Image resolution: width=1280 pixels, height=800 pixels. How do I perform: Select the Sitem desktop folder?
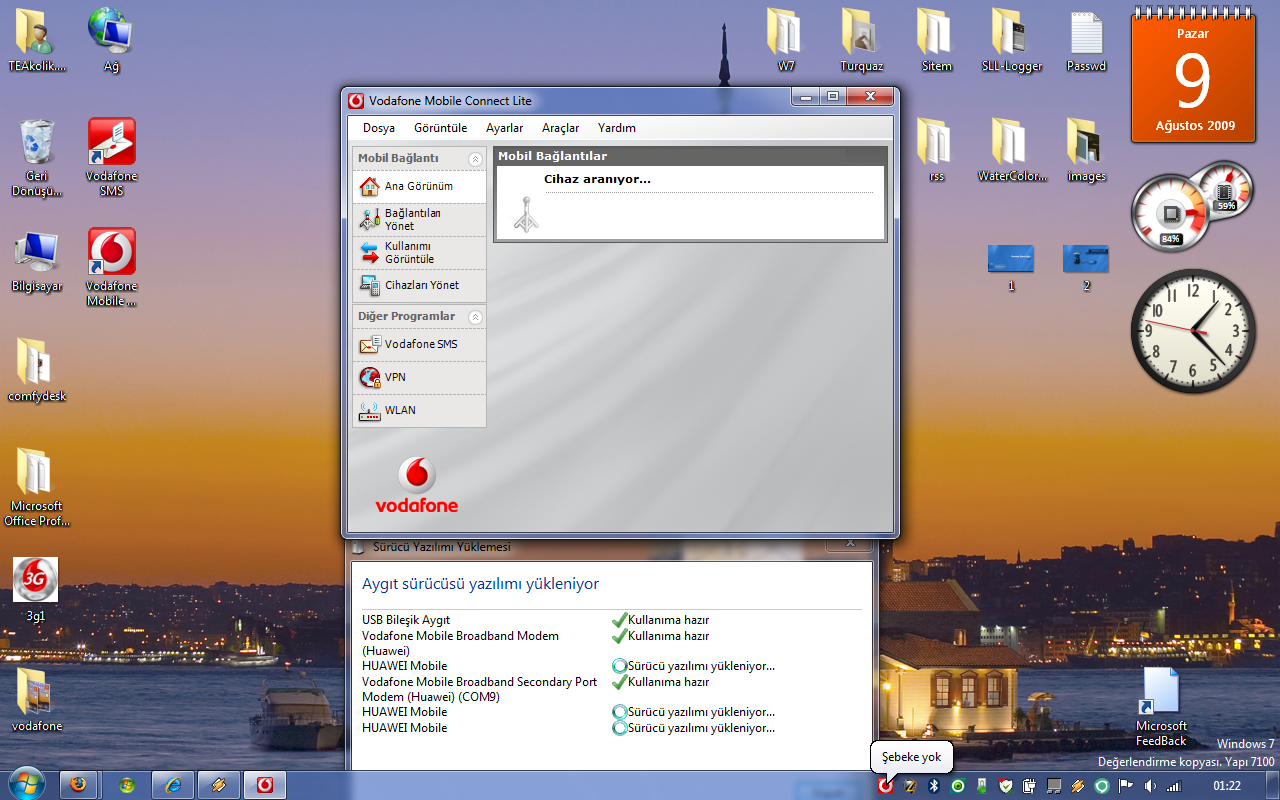tap(936, 40)
